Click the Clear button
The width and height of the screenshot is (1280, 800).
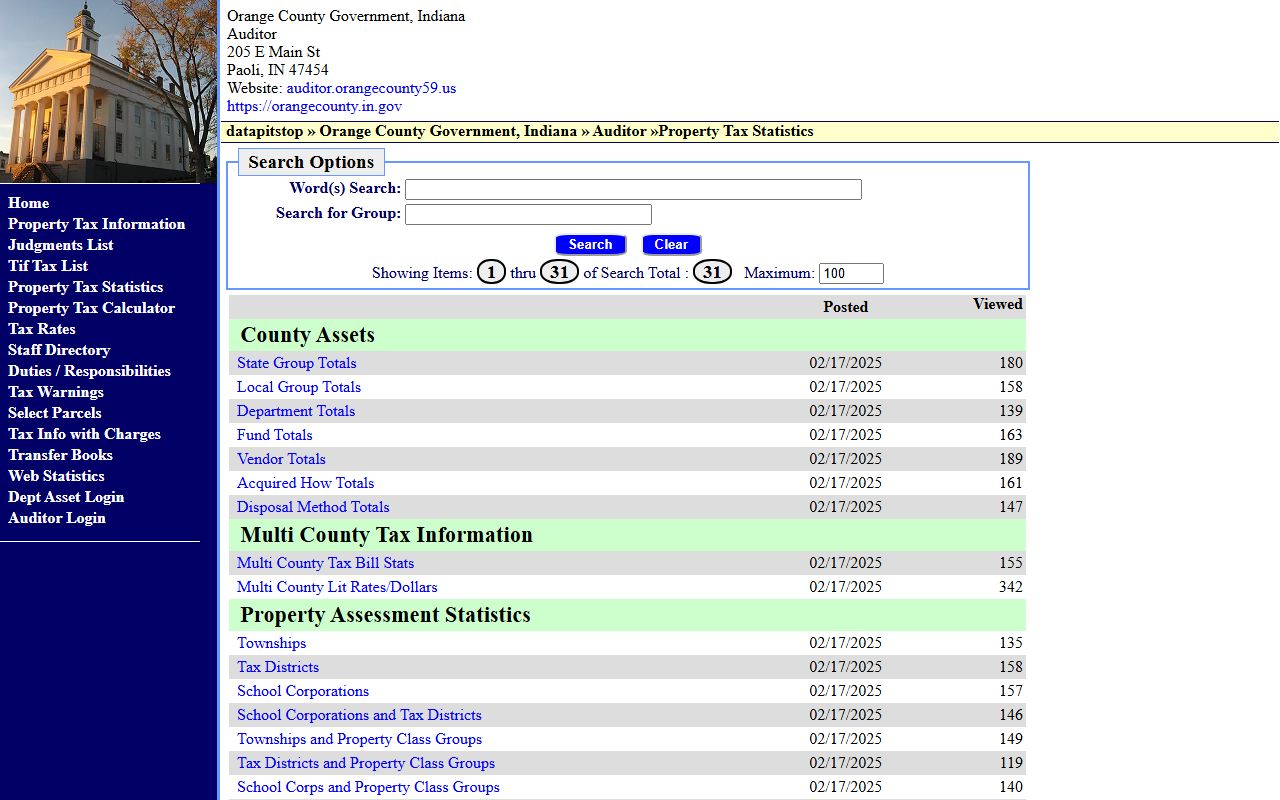point(671,245)
